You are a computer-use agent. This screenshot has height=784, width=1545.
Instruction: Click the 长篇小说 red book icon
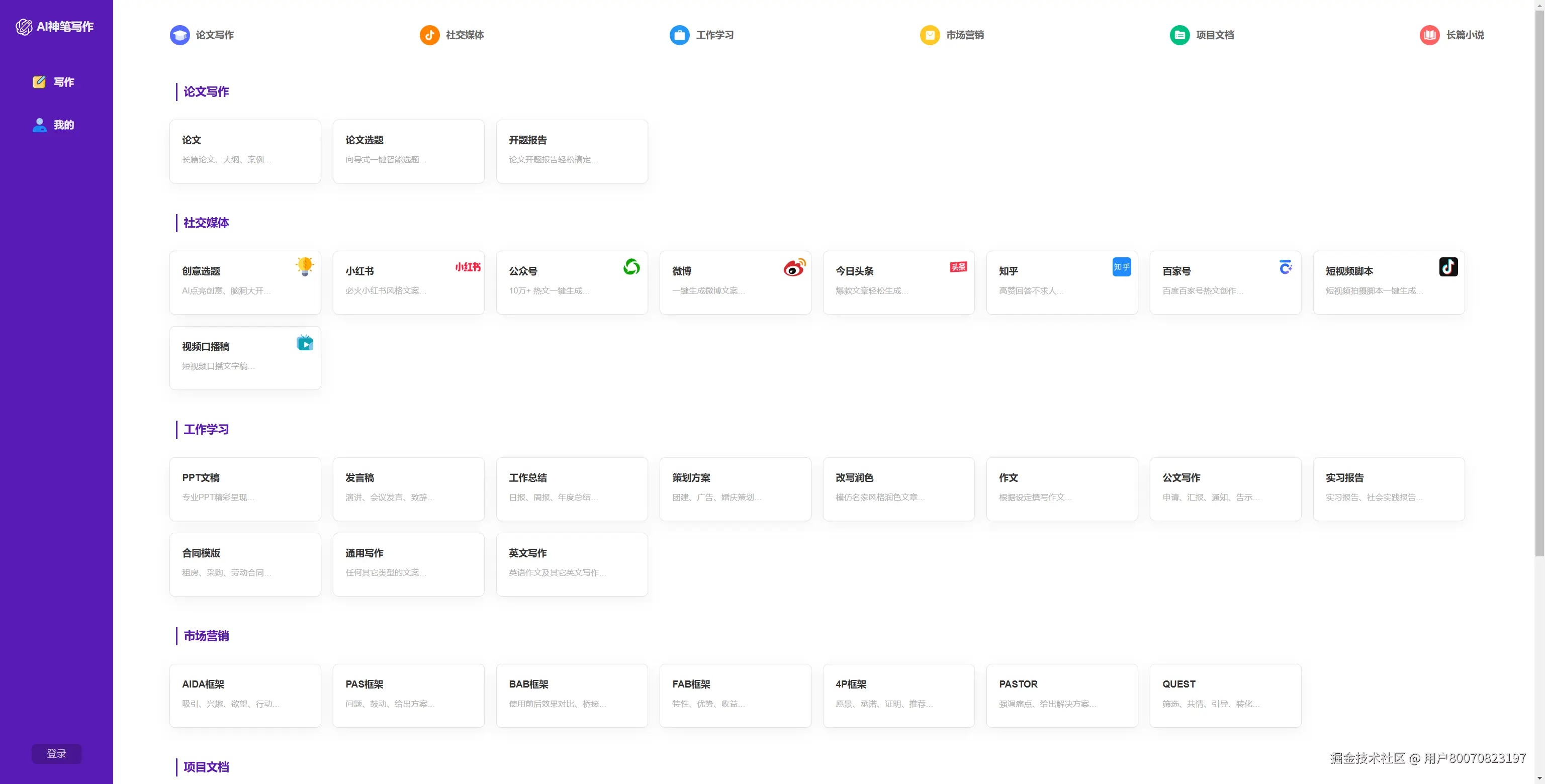tap(1429, 35)
